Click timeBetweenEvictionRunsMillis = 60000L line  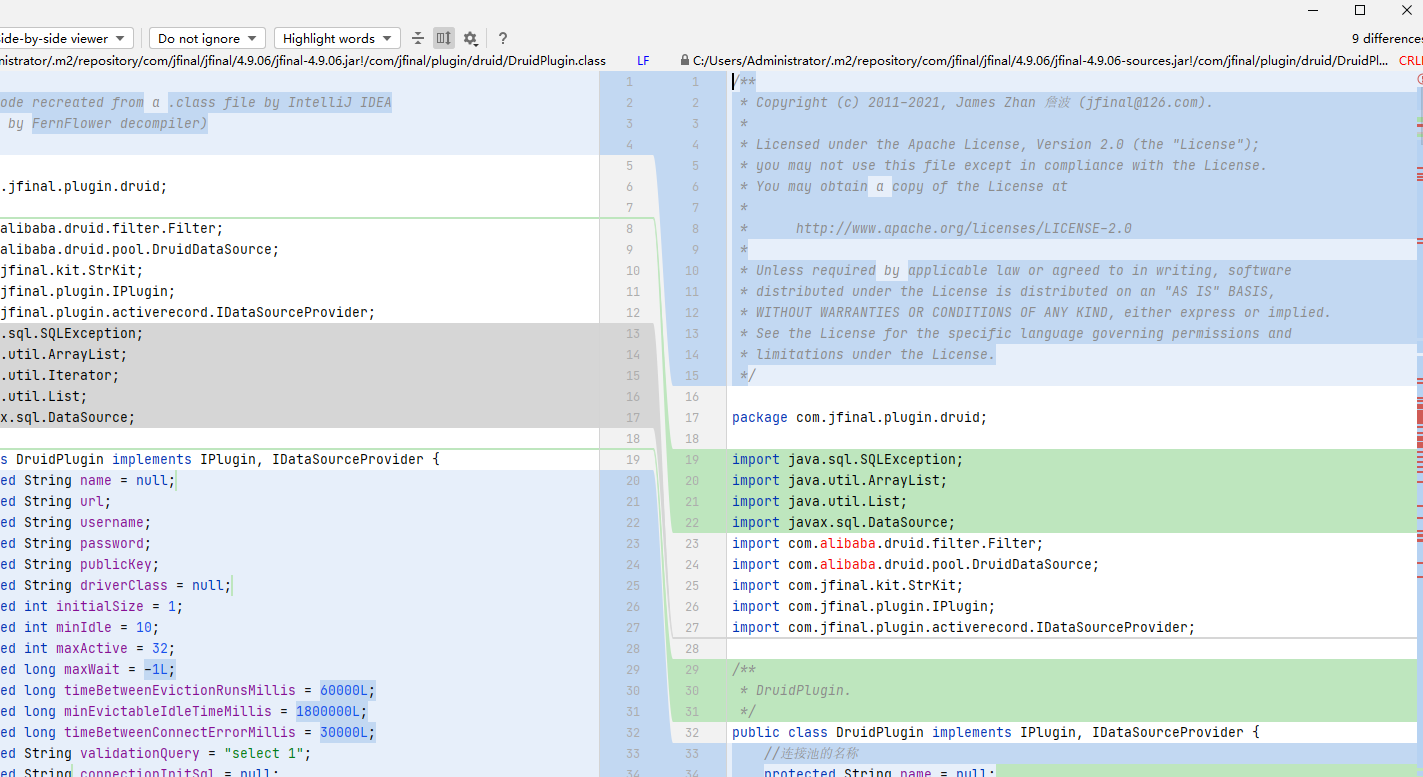point(188,690)
